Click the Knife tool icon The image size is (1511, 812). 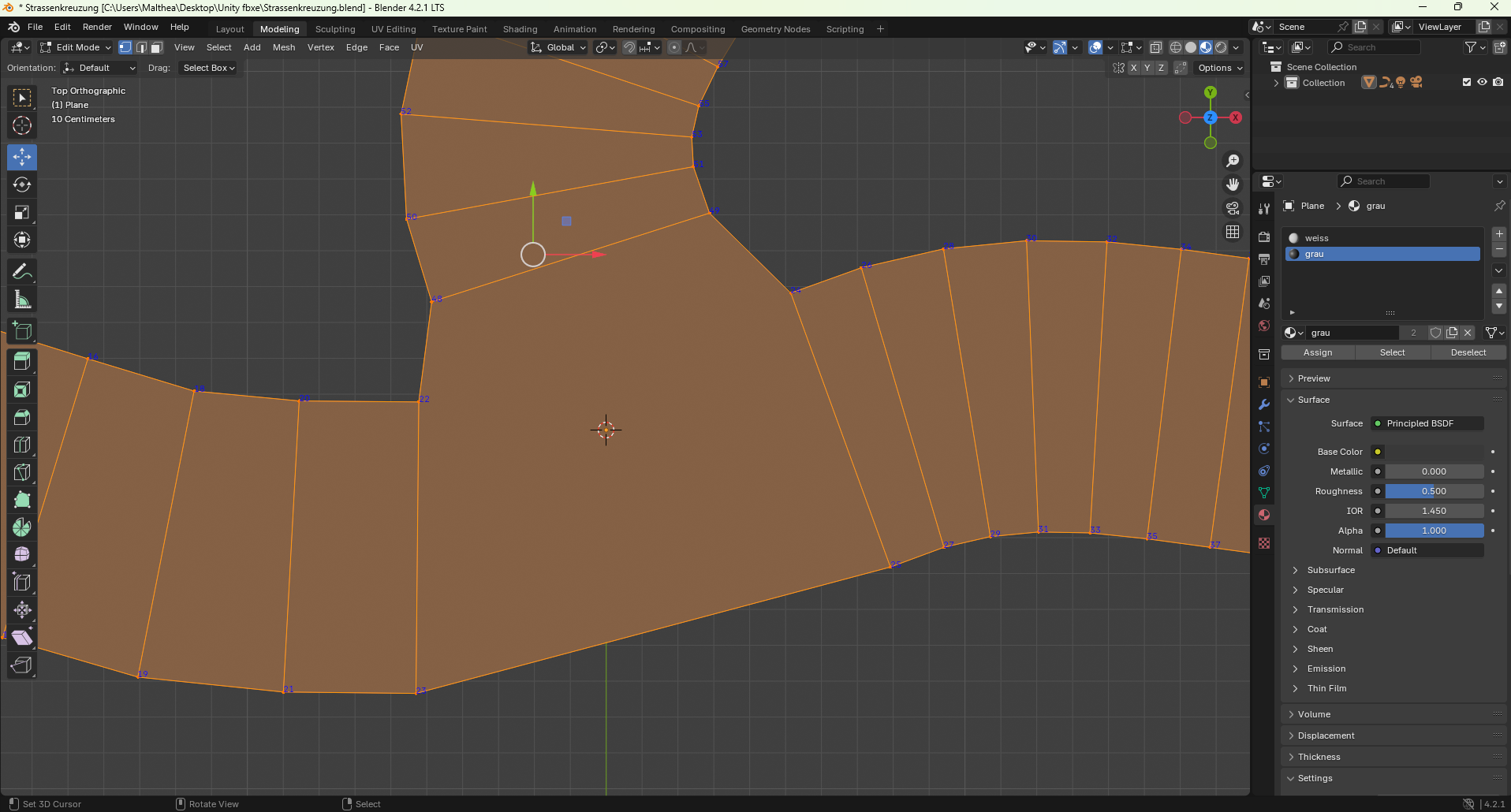point(22,472)
